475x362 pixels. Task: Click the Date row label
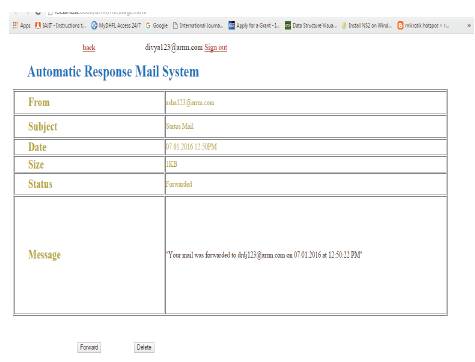pyautogui.click(x=37, y=147)
